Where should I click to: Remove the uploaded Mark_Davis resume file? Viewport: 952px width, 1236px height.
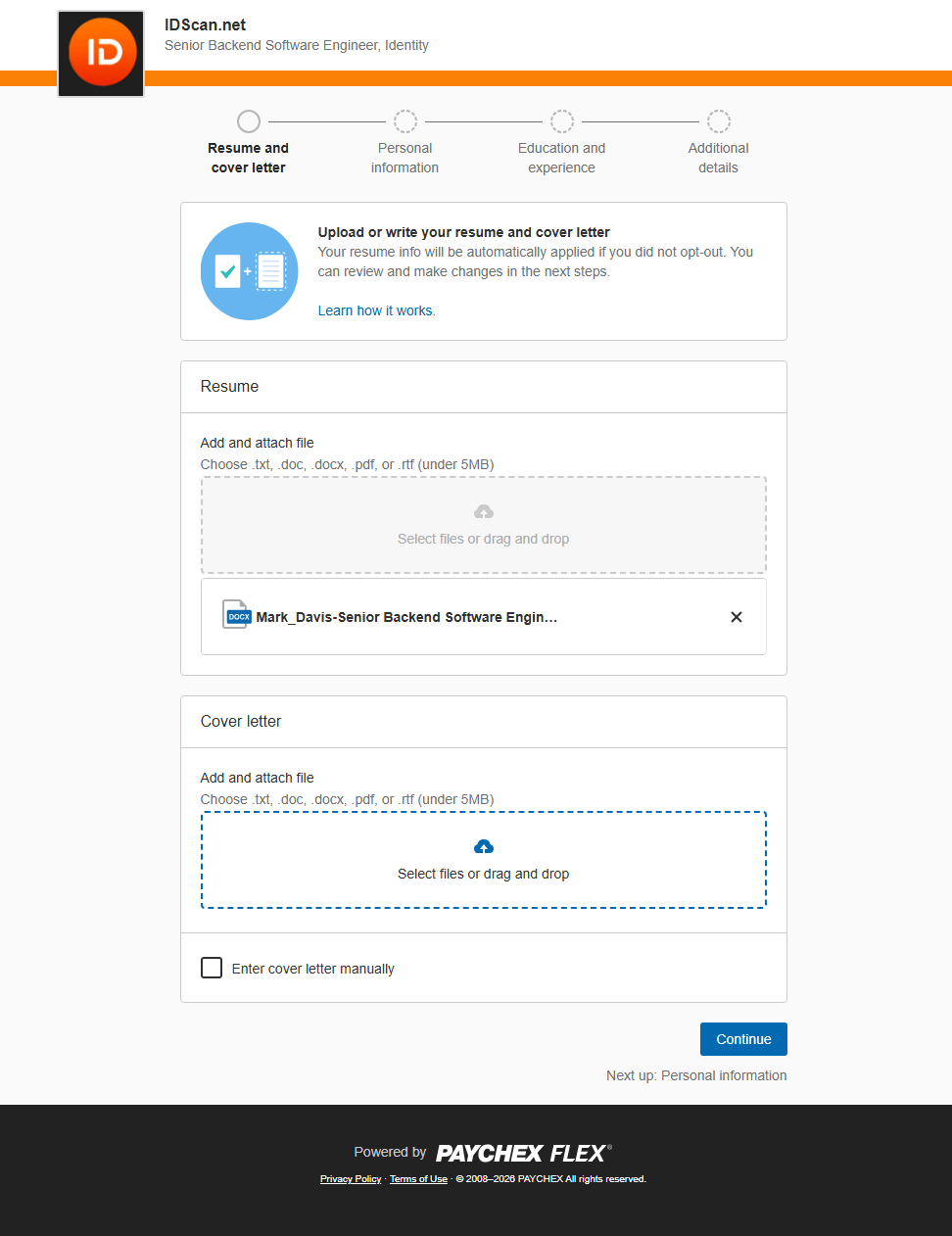(x=737, y=617)
